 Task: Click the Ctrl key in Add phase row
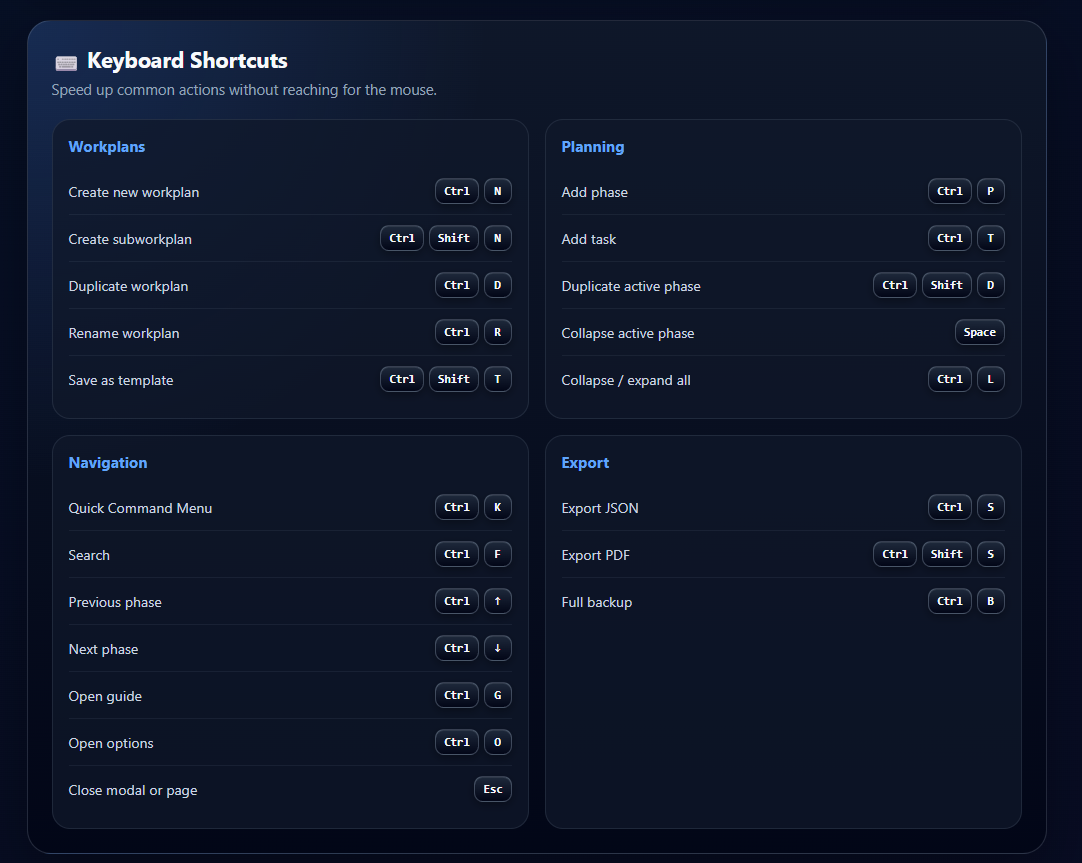pyautogui.click(x=950, y=191)
